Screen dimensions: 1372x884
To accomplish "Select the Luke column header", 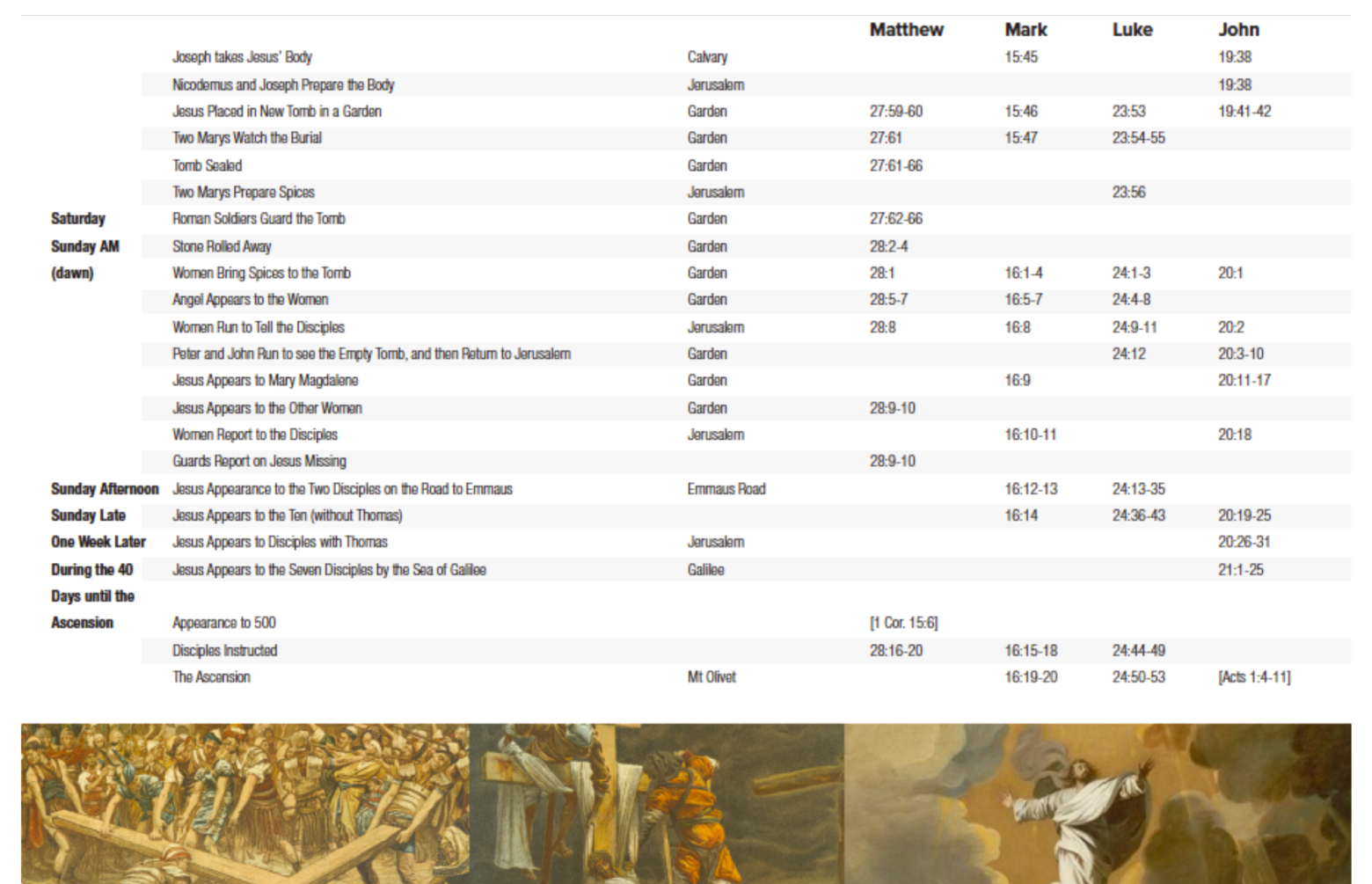I will tap(1132, 30).
